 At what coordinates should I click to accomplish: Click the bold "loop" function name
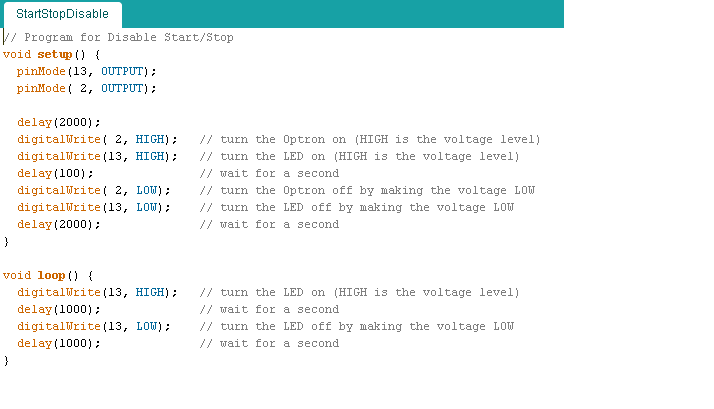(51, 275)
